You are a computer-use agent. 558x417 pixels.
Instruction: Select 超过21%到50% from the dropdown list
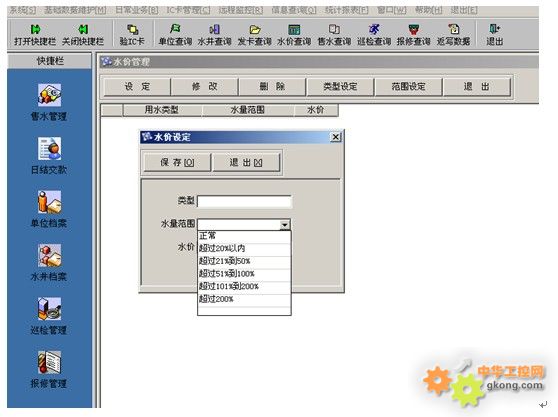point(244,261)
